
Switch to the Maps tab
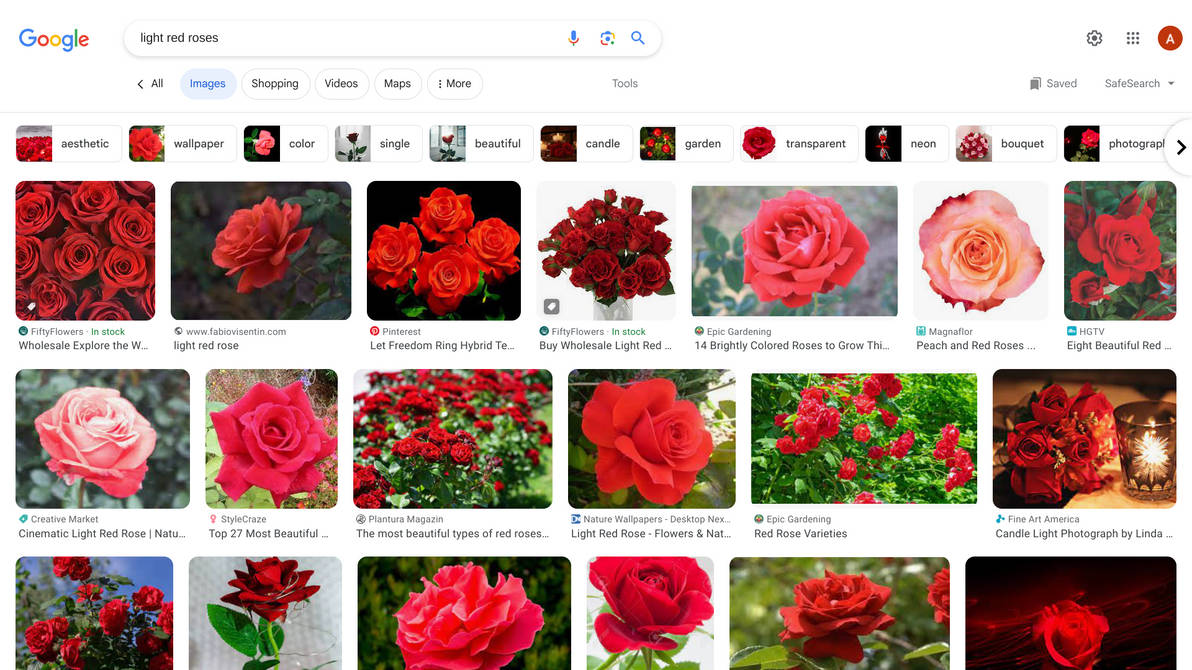click(x=397, y=84)
